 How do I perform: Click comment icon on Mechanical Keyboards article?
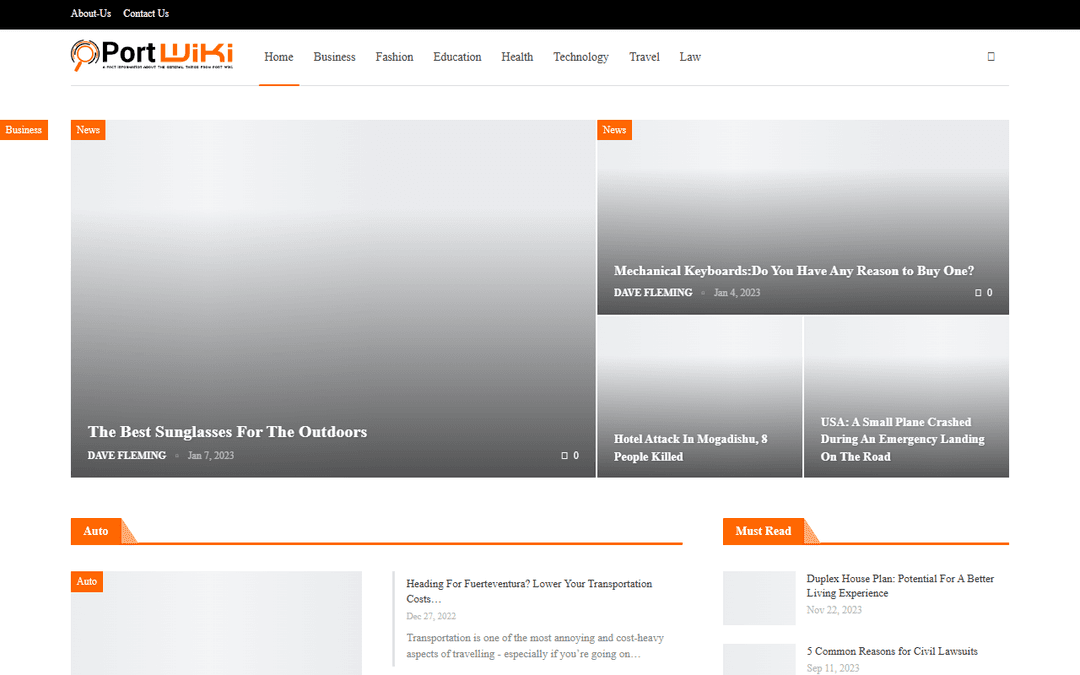point(978,293)
